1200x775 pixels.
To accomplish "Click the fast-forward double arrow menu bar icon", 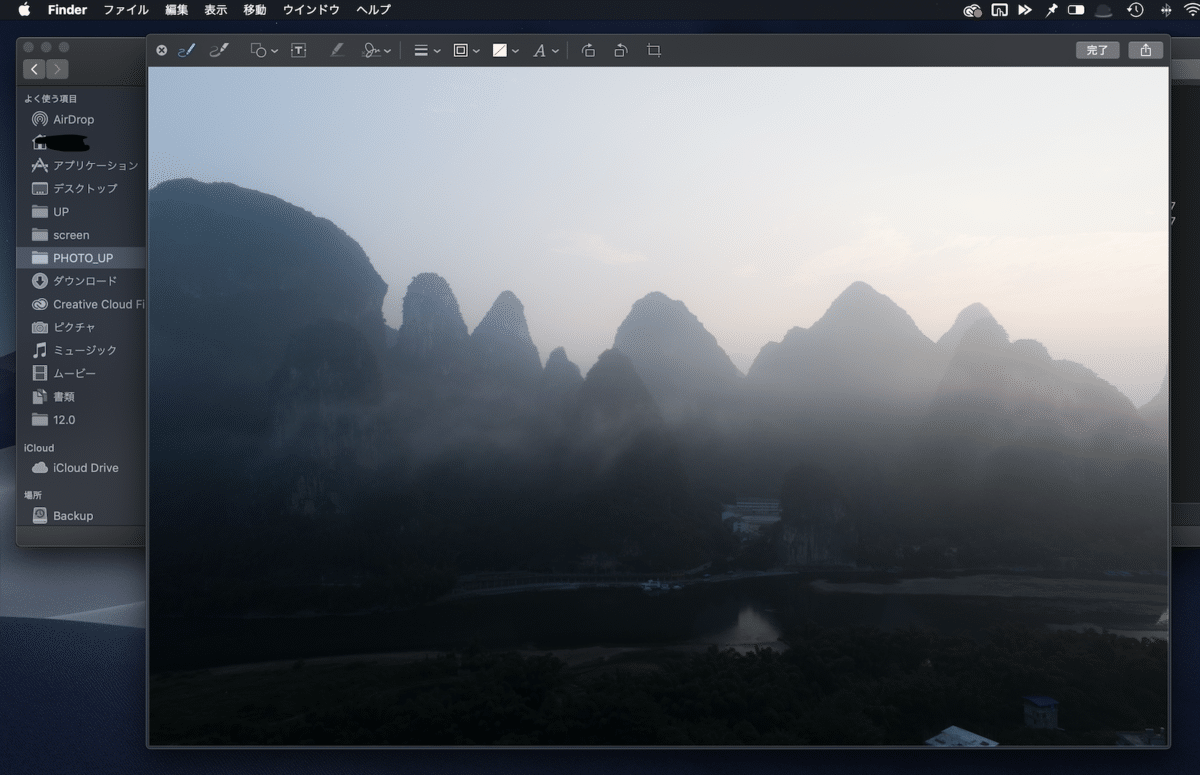I will 1025,10.
